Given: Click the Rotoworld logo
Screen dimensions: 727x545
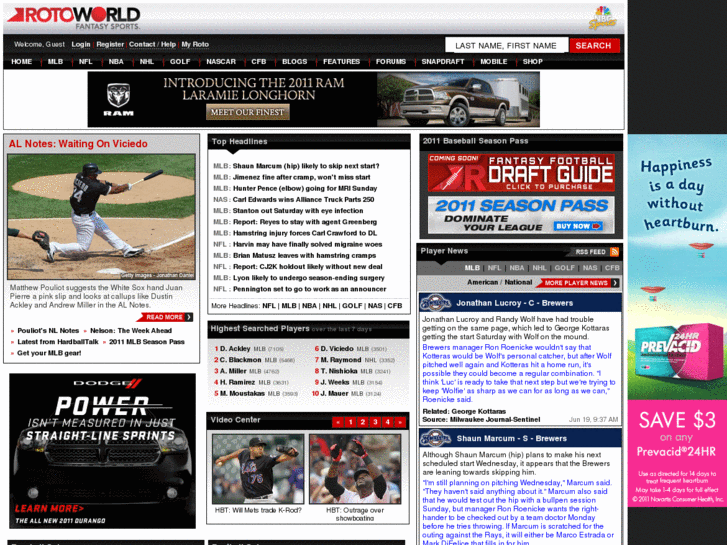Looking at the screenshot, I should click(73, 19).
